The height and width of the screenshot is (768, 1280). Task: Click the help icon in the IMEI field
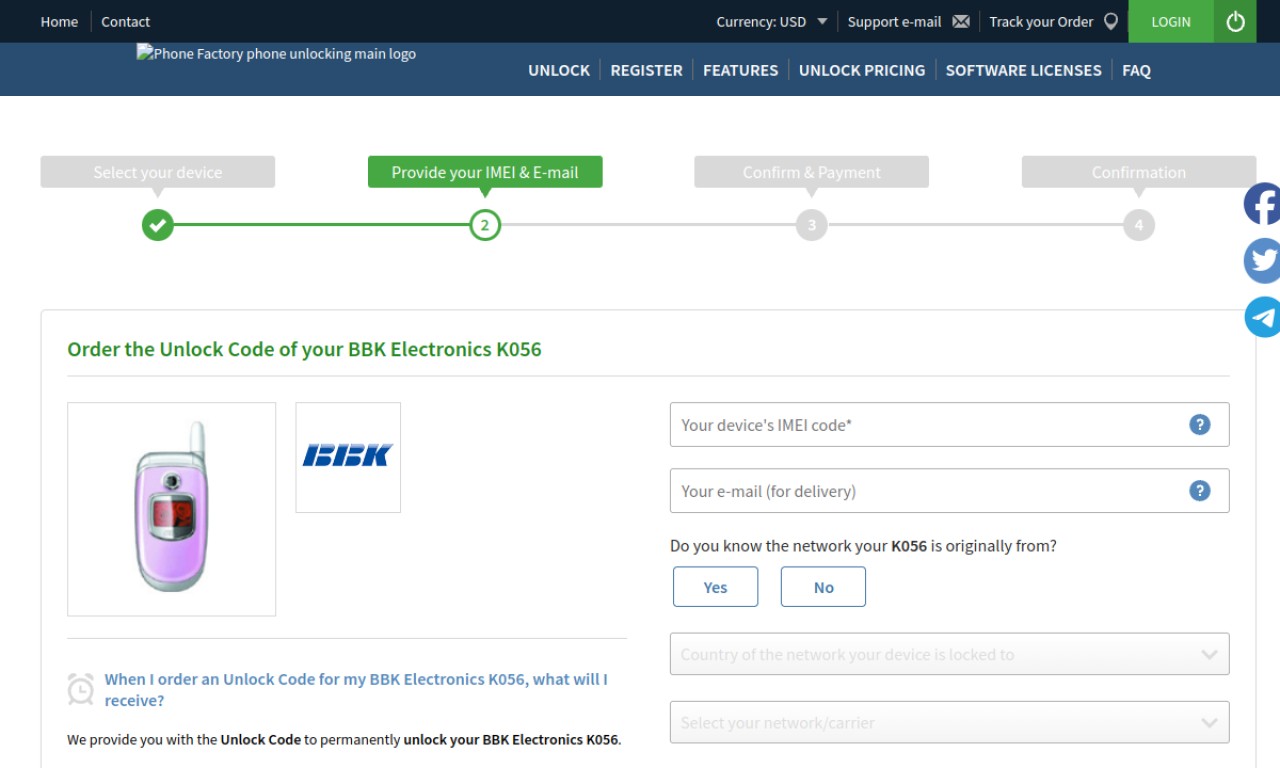(x=1200, y=425)
